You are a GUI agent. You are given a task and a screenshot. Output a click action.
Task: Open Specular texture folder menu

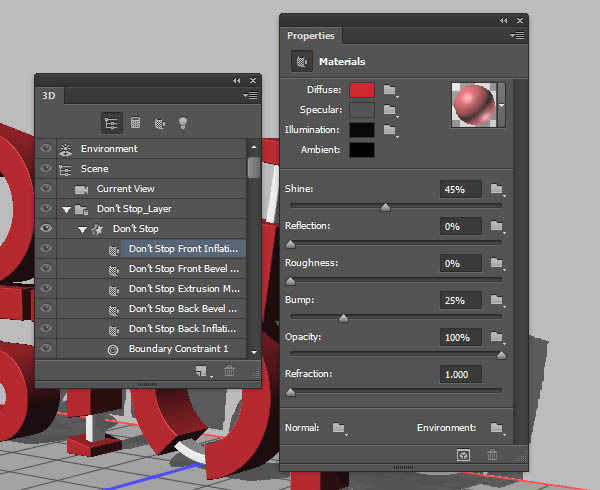(x=391, y=110)
